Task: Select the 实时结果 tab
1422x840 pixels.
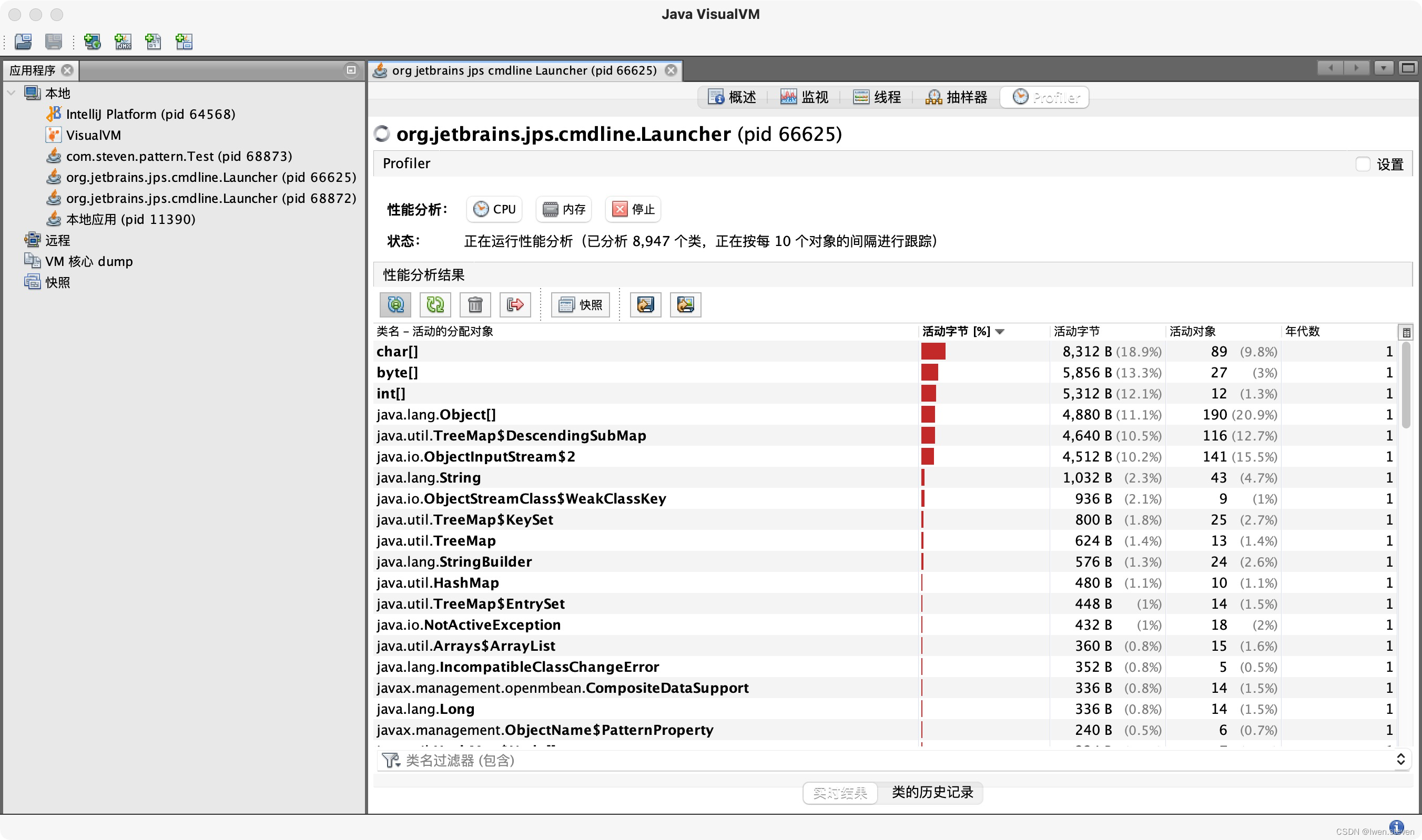Action: 840,793
